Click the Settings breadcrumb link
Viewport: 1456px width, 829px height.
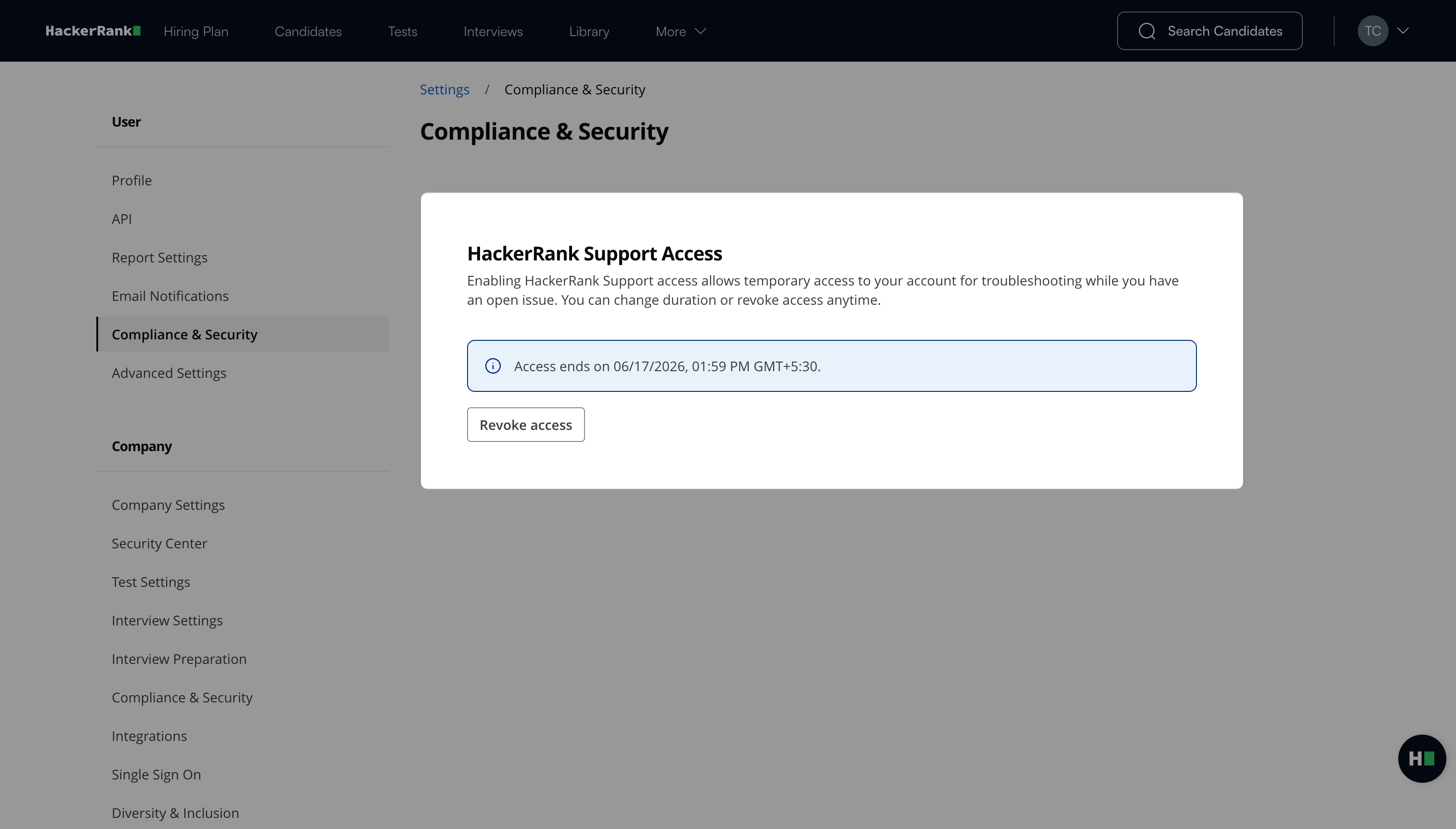444,90
